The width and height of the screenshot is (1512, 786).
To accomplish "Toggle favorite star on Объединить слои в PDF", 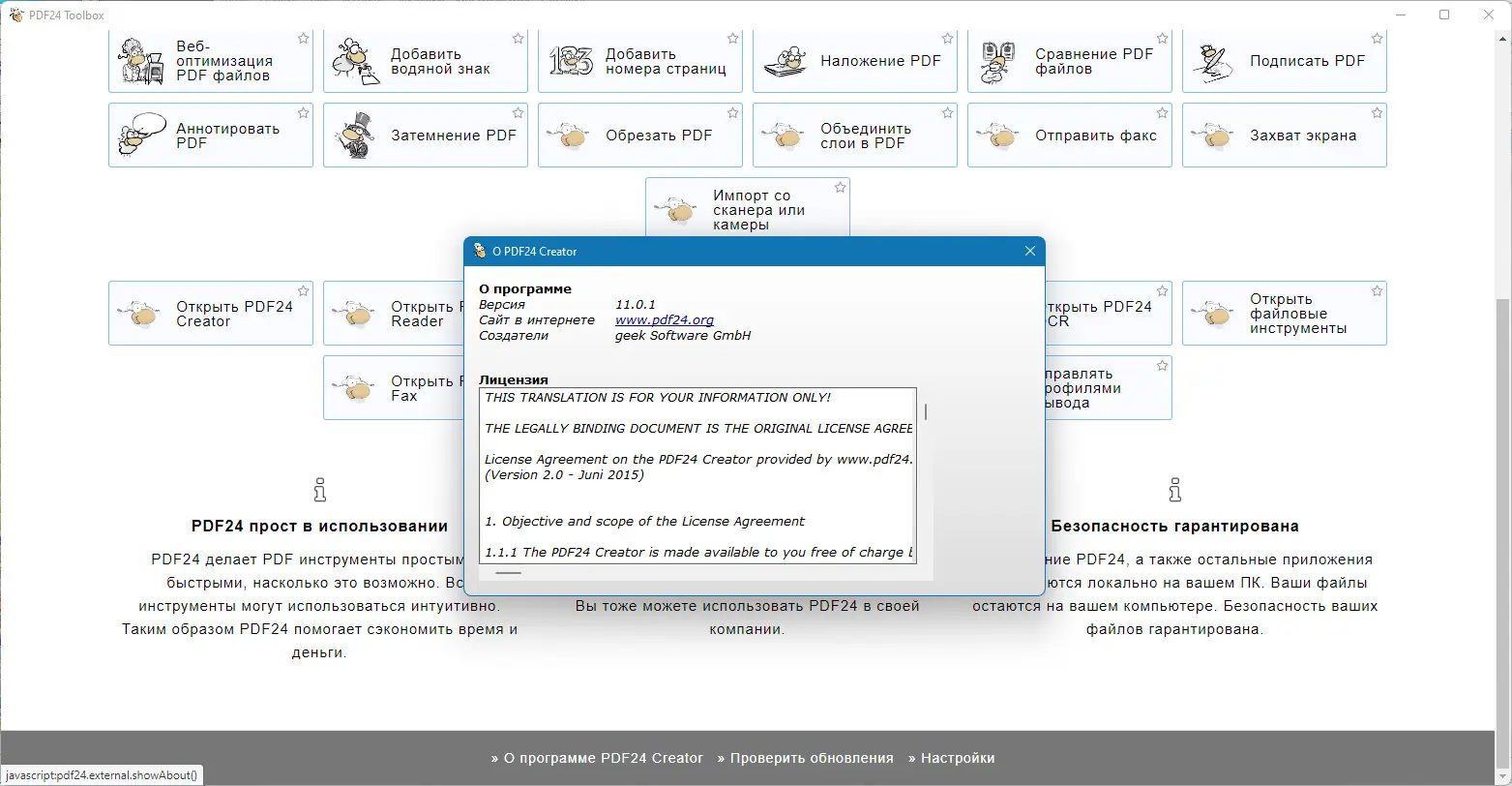I will click(948, 113).
